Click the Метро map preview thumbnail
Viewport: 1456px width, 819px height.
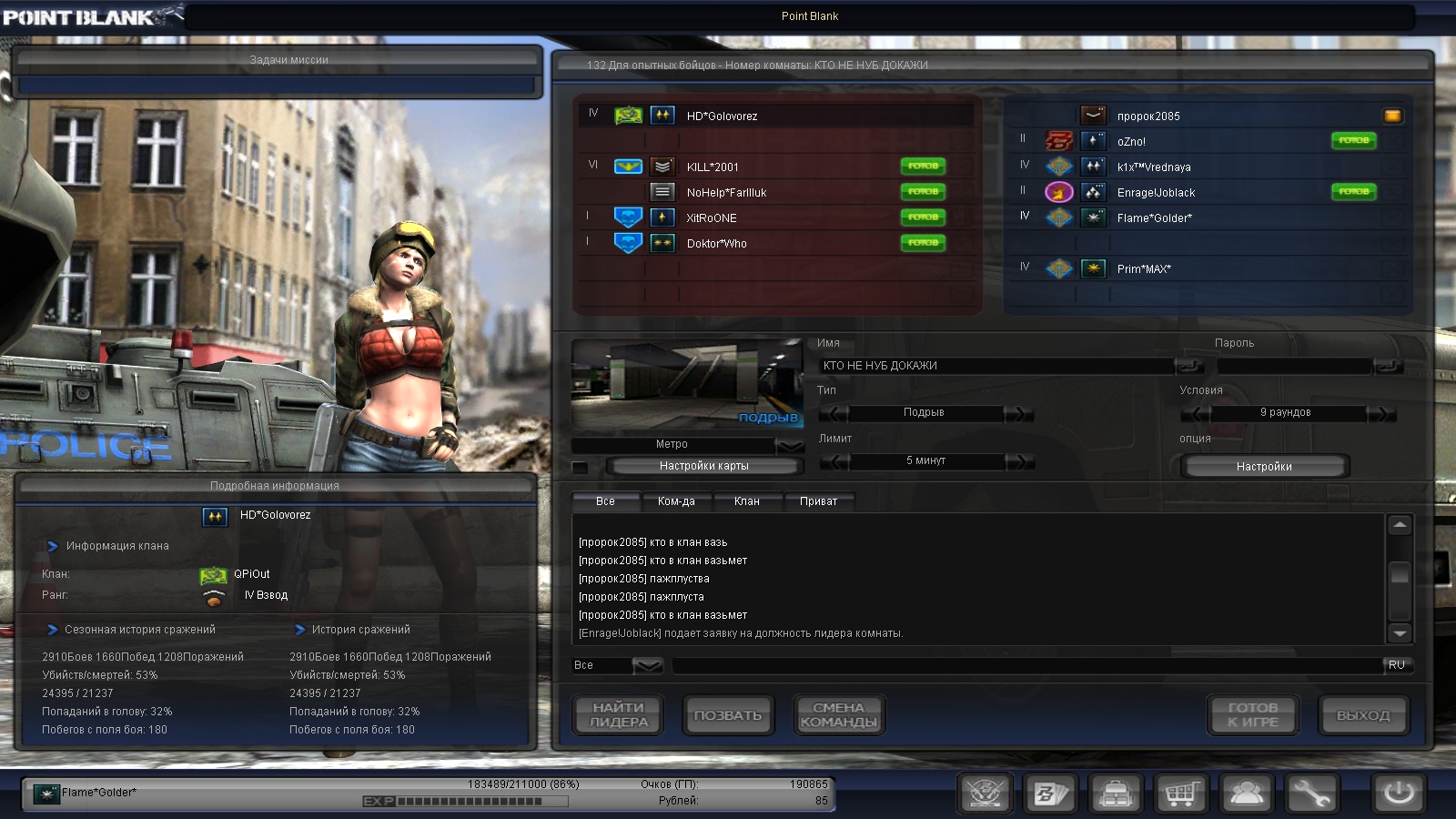pos(687,383)
